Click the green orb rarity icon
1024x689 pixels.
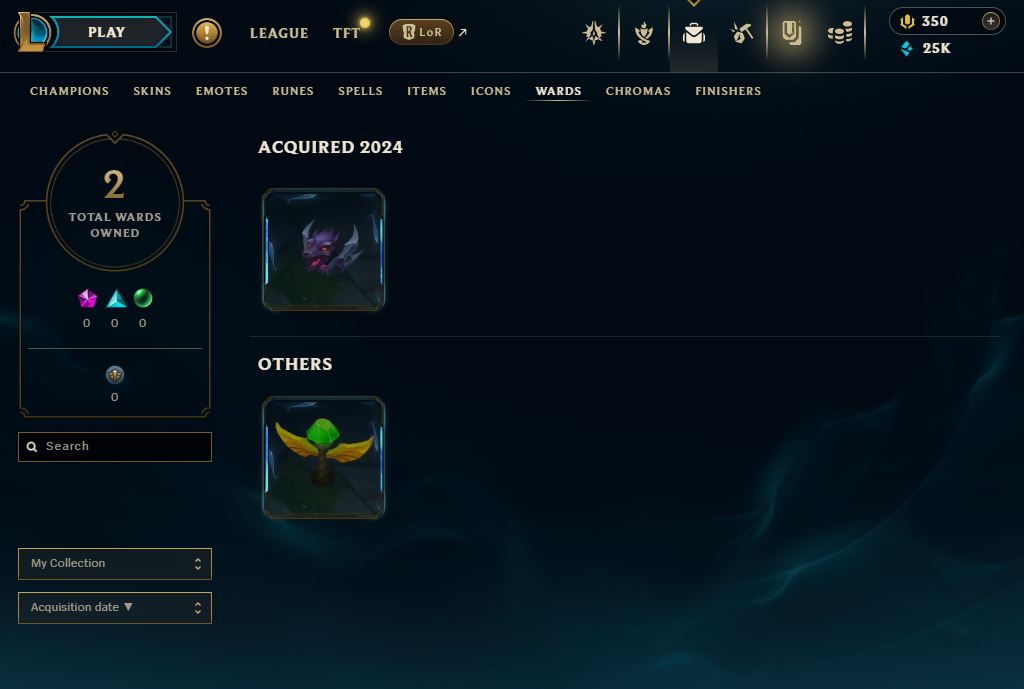pyautogui.click(x=143, y=298)
